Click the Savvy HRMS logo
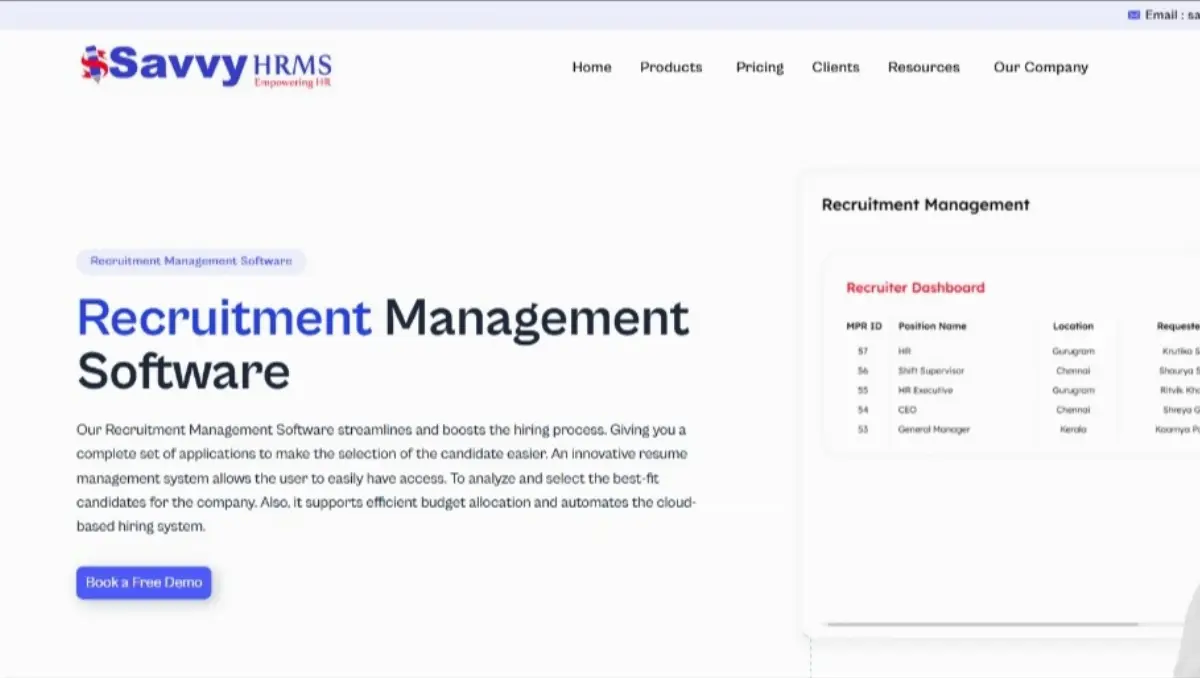 205,67
